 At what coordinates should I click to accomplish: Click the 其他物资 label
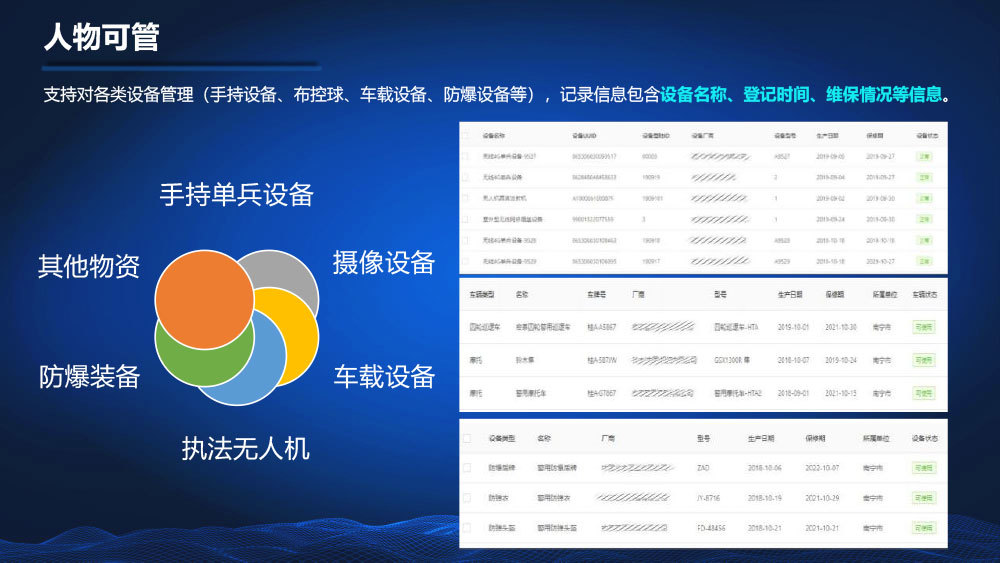click(89, 267)
